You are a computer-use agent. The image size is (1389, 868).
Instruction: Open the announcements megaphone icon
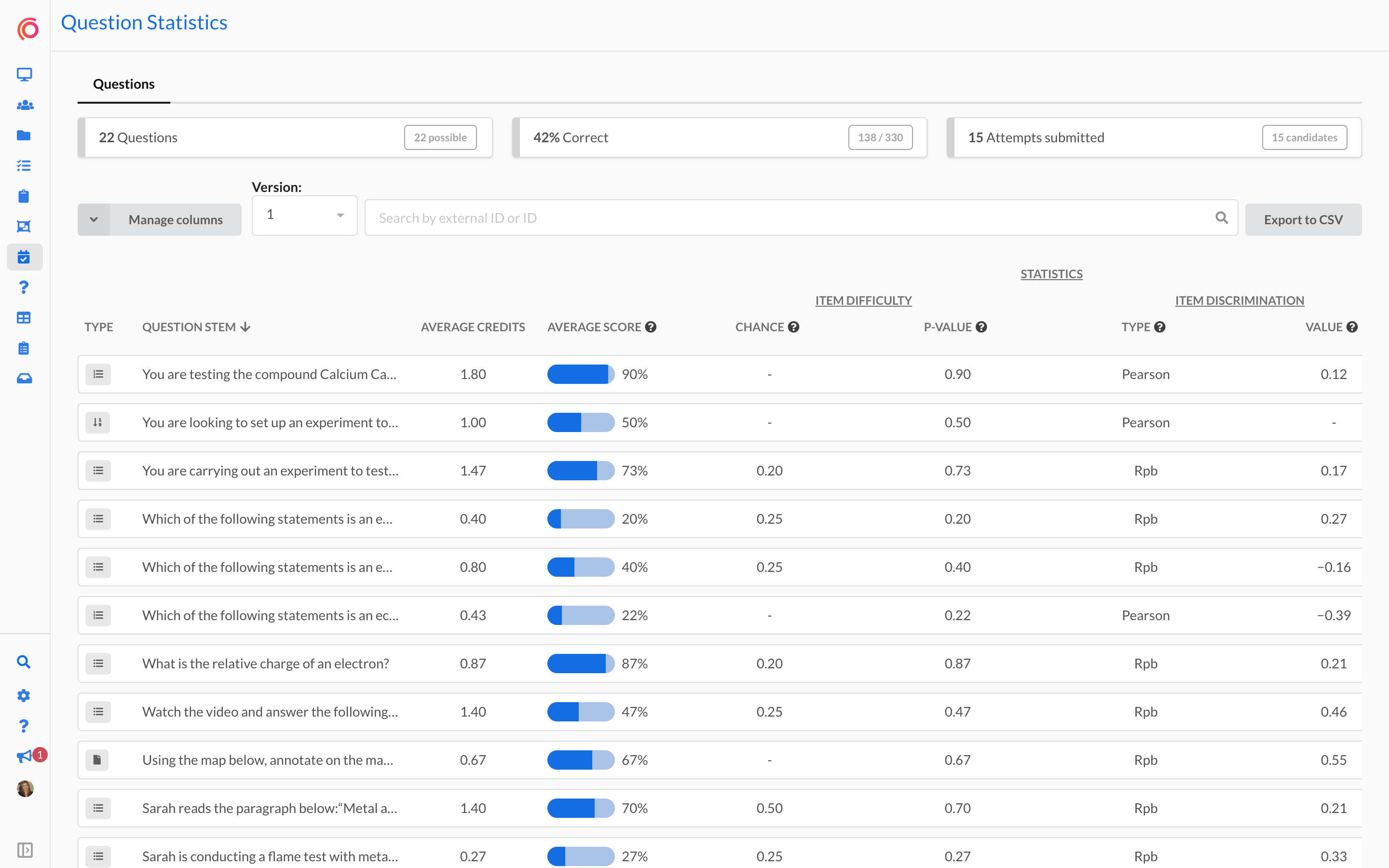tap(24, 757)
